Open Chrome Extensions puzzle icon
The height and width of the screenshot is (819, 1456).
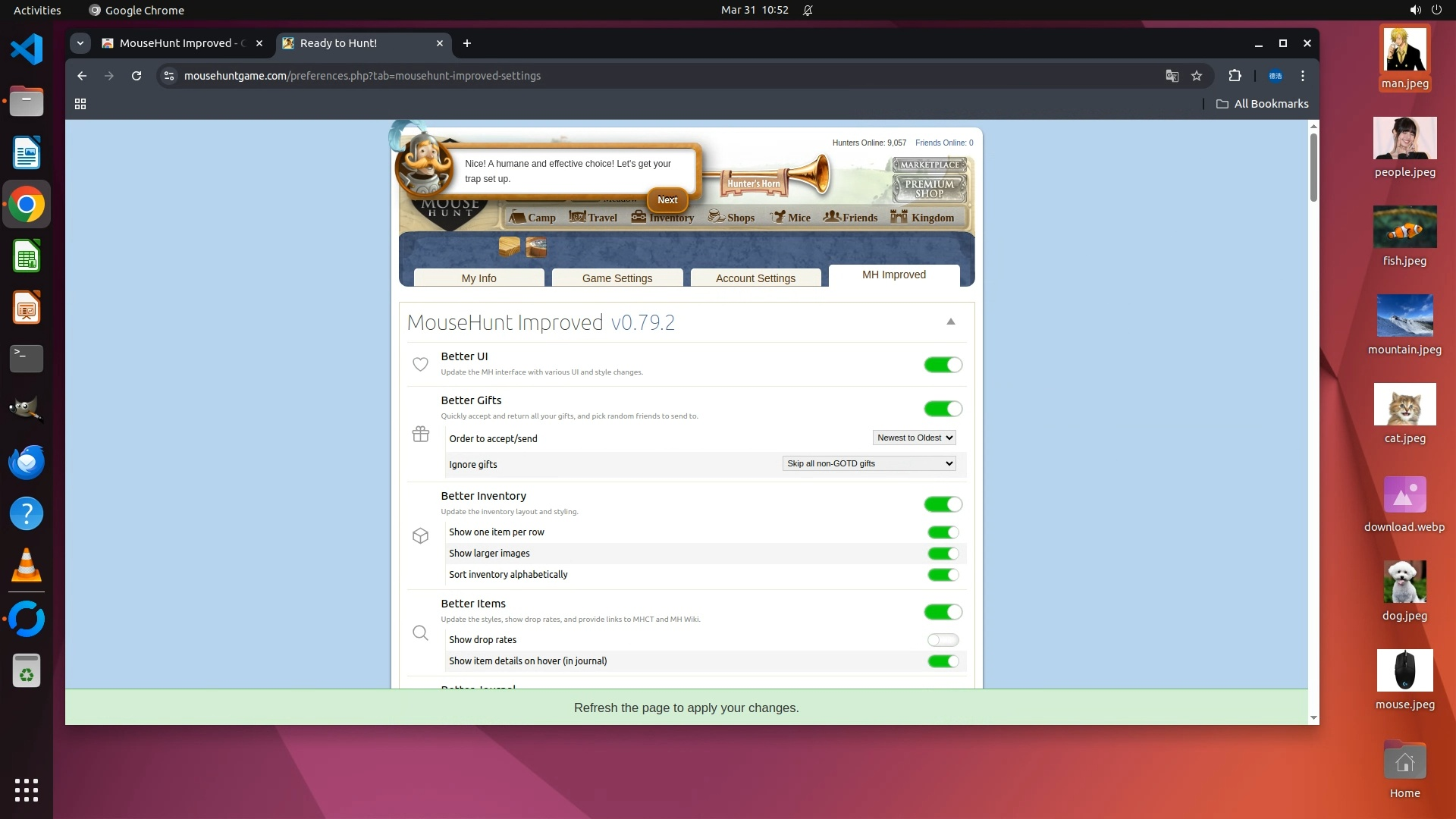(x=1235, y=76)
